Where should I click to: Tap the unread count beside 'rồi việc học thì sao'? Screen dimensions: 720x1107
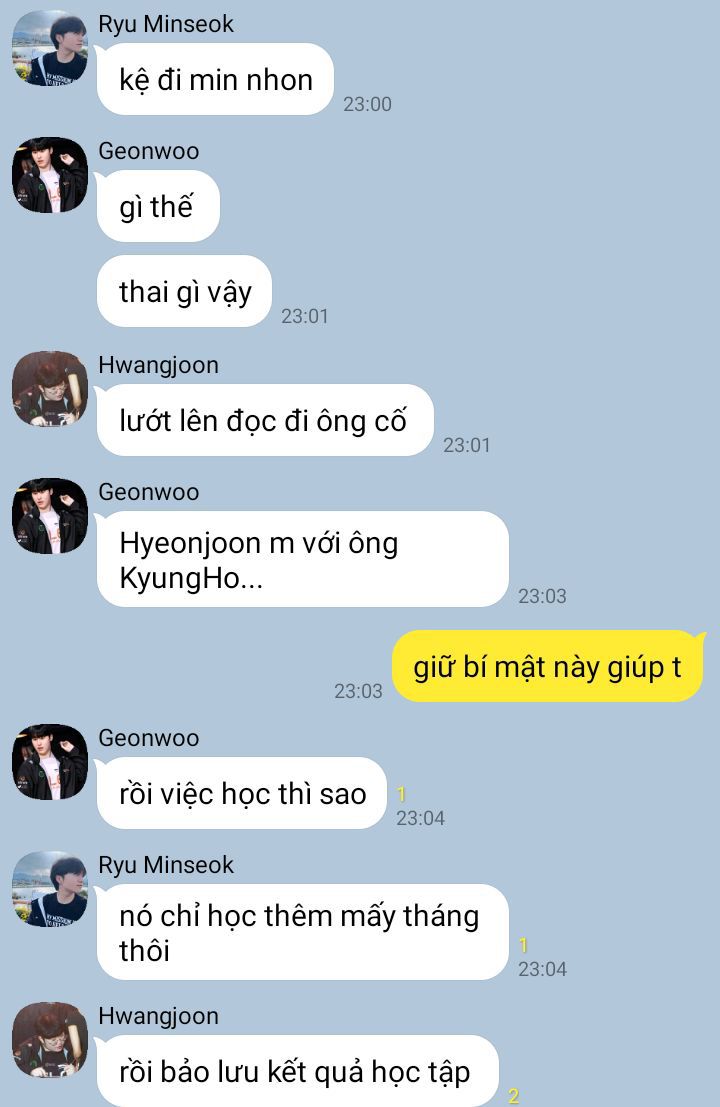coord(401,794)
